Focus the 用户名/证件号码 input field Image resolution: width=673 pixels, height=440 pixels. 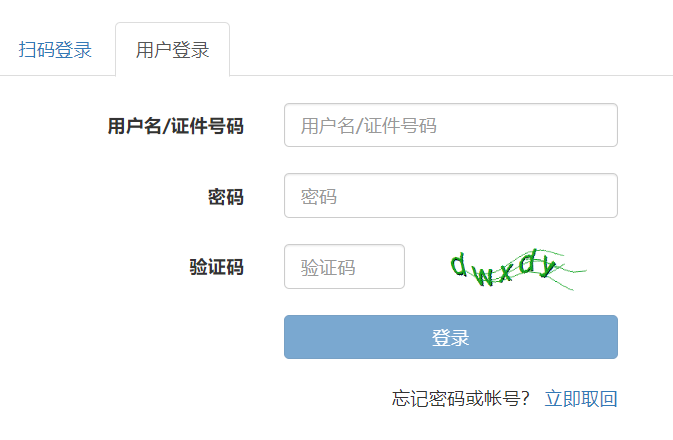click(x=451, y=125)
